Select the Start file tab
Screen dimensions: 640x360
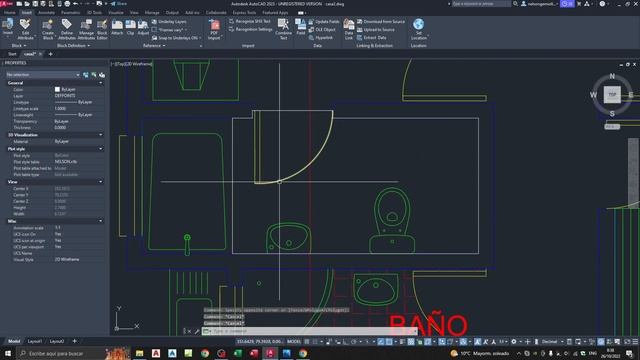[x=12, y=54]
